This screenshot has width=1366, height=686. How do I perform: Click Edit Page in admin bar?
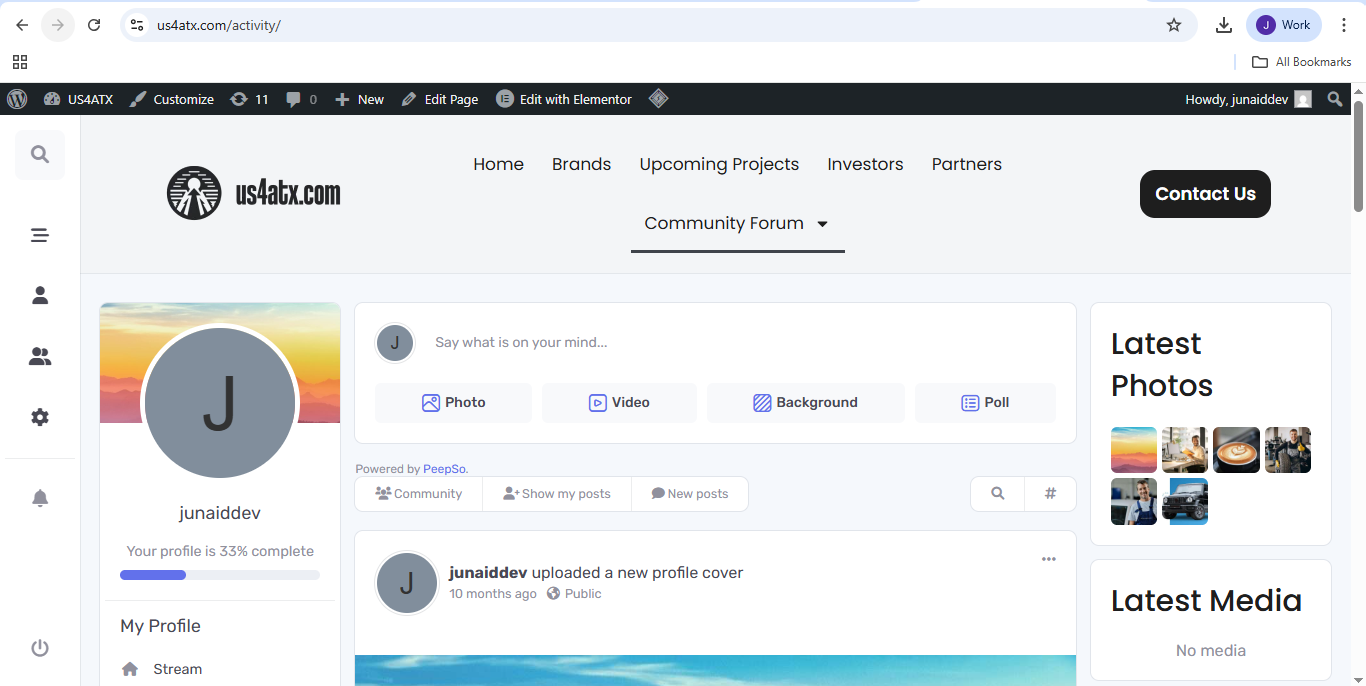click(440, 99)
